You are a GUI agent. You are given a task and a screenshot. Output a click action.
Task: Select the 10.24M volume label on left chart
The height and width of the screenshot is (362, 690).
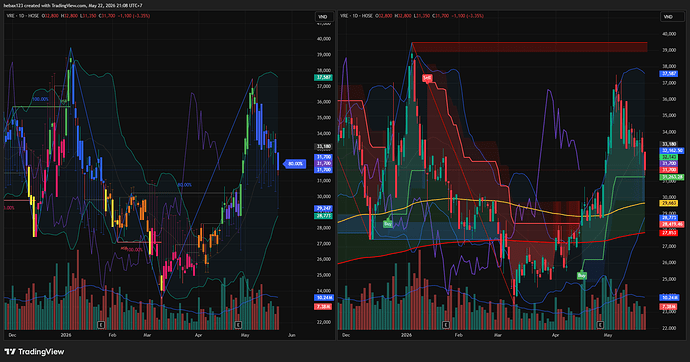pos(323,298)
